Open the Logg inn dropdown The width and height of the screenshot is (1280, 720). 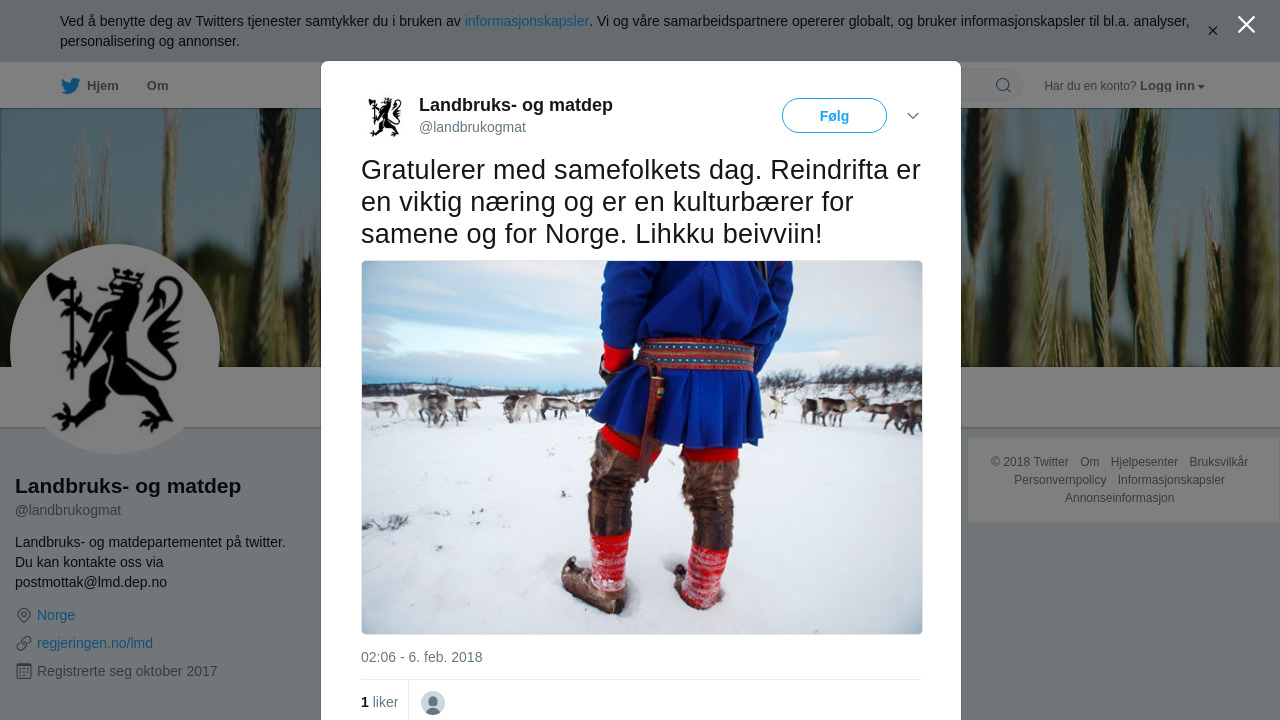point(1173,86)
